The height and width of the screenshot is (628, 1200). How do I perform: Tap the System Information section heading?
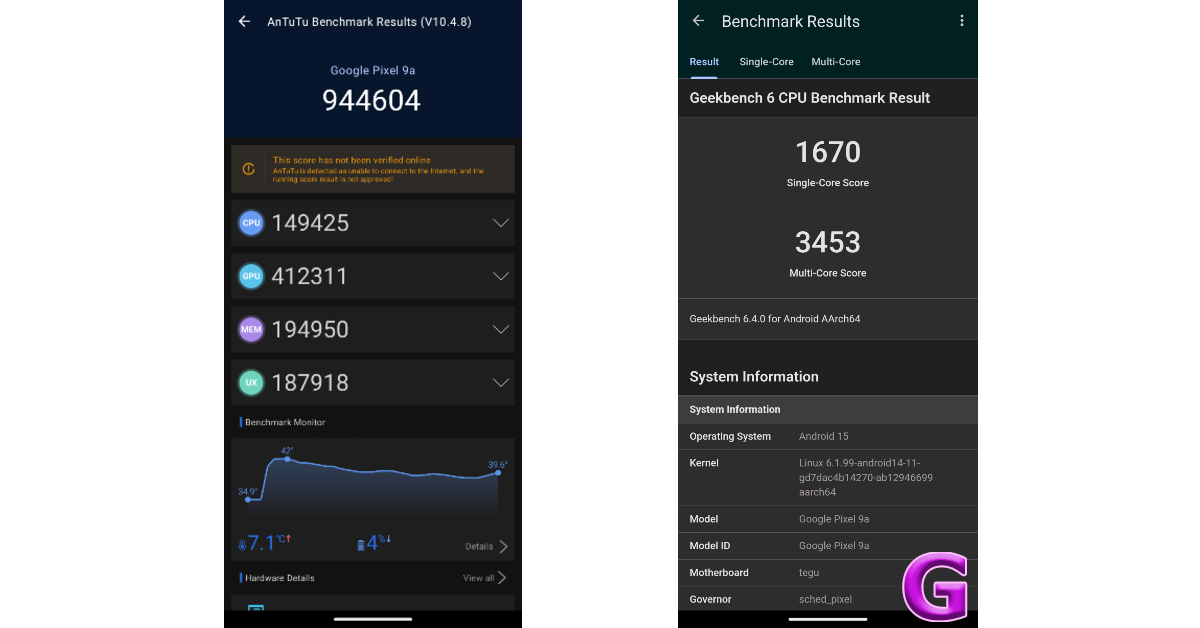click(x=754, y=377)
